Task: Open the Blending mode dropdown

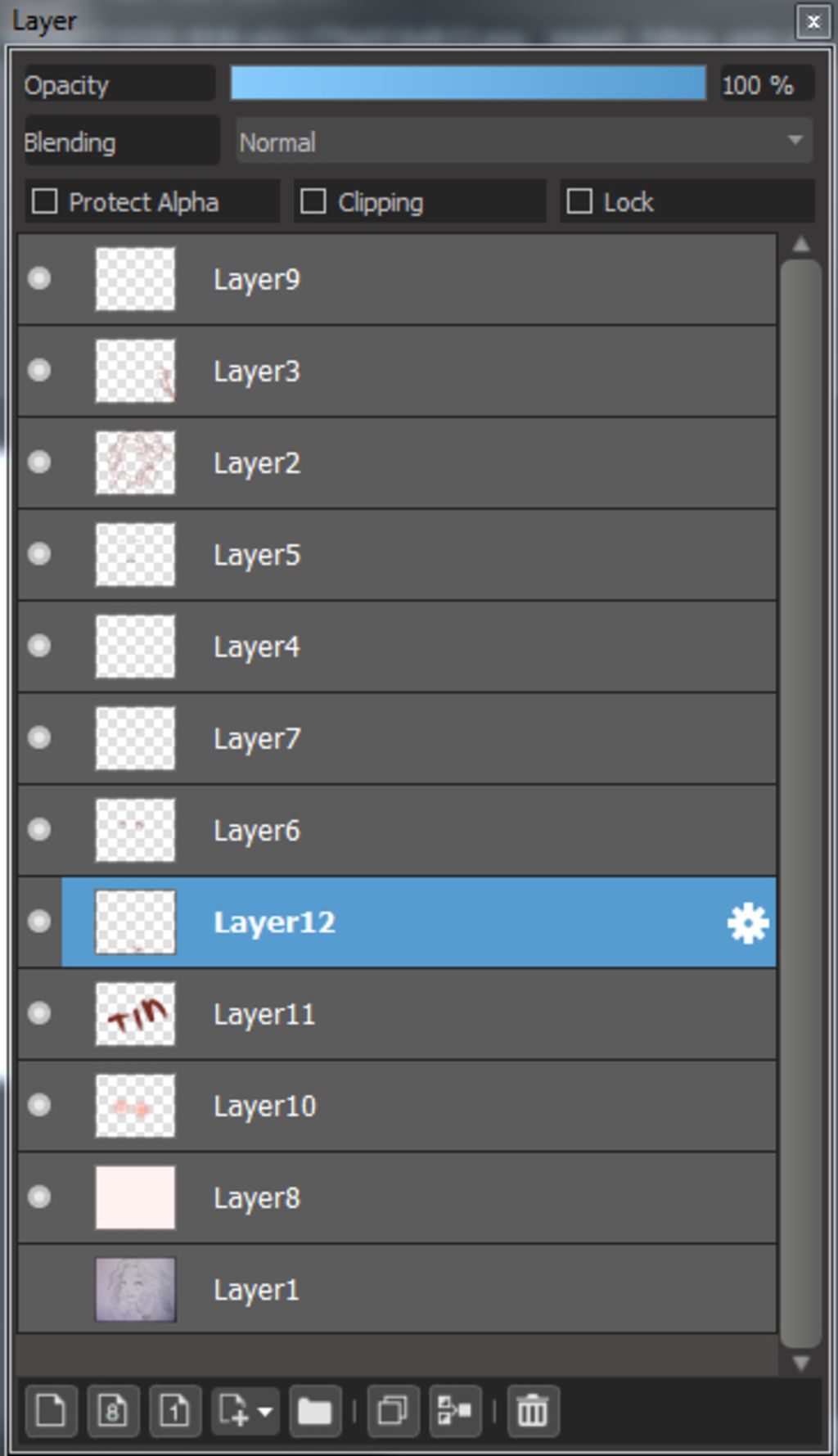Action: click(524, 142)
